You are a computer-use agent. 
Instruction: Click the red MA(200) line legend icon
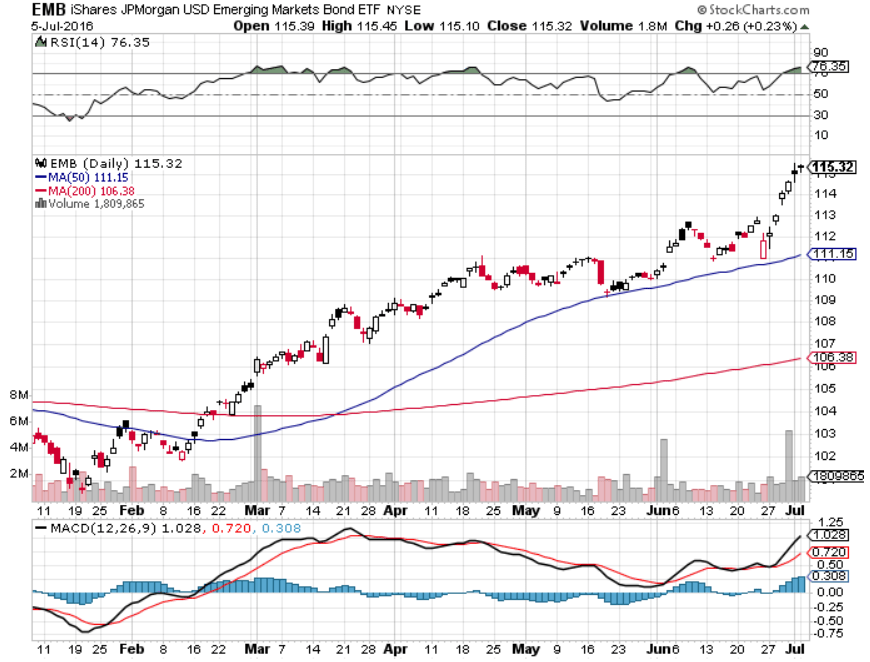coord(41,190)
